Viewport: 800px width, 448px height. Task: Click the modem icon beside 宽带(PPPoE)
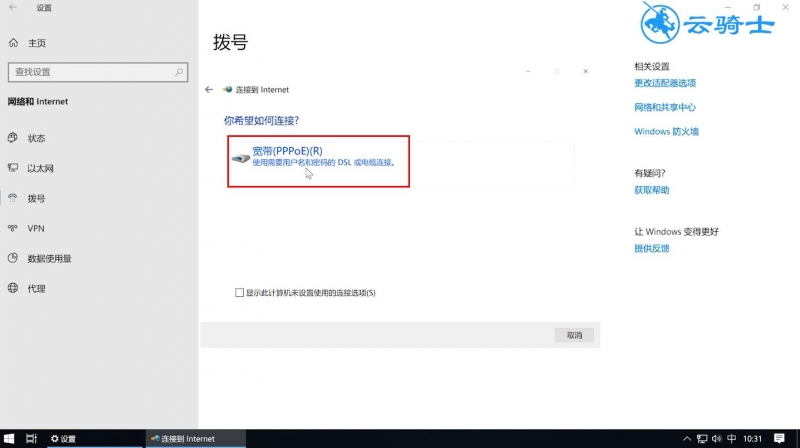pyautogui.click(x=240, y=158)
